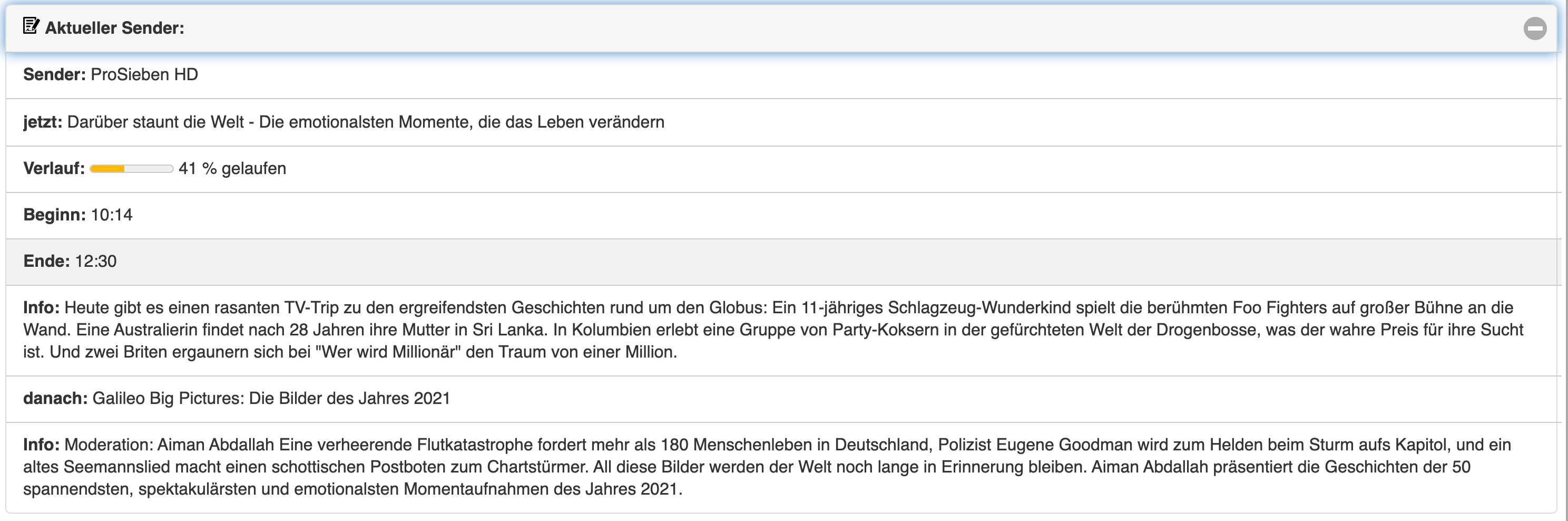The width and height of the screenshot is (1568, 521).
Task: Click the bold Ende: label
Action: click(47, 261)
